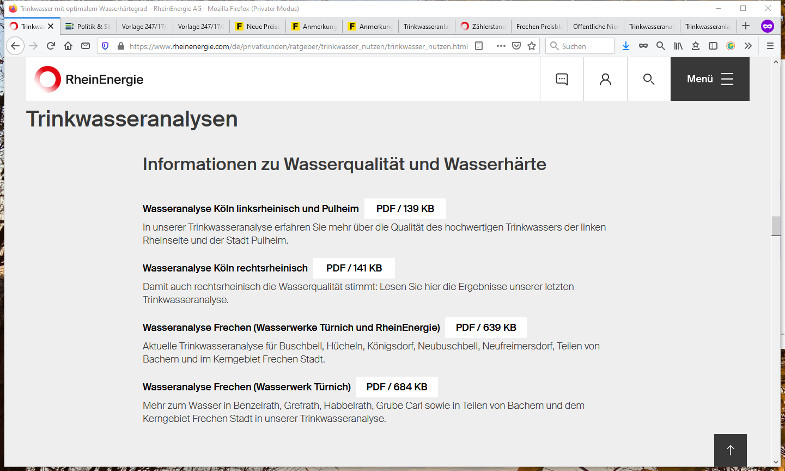
Task: Download the PDF / 684 KB file
Action: coord(397,387)
